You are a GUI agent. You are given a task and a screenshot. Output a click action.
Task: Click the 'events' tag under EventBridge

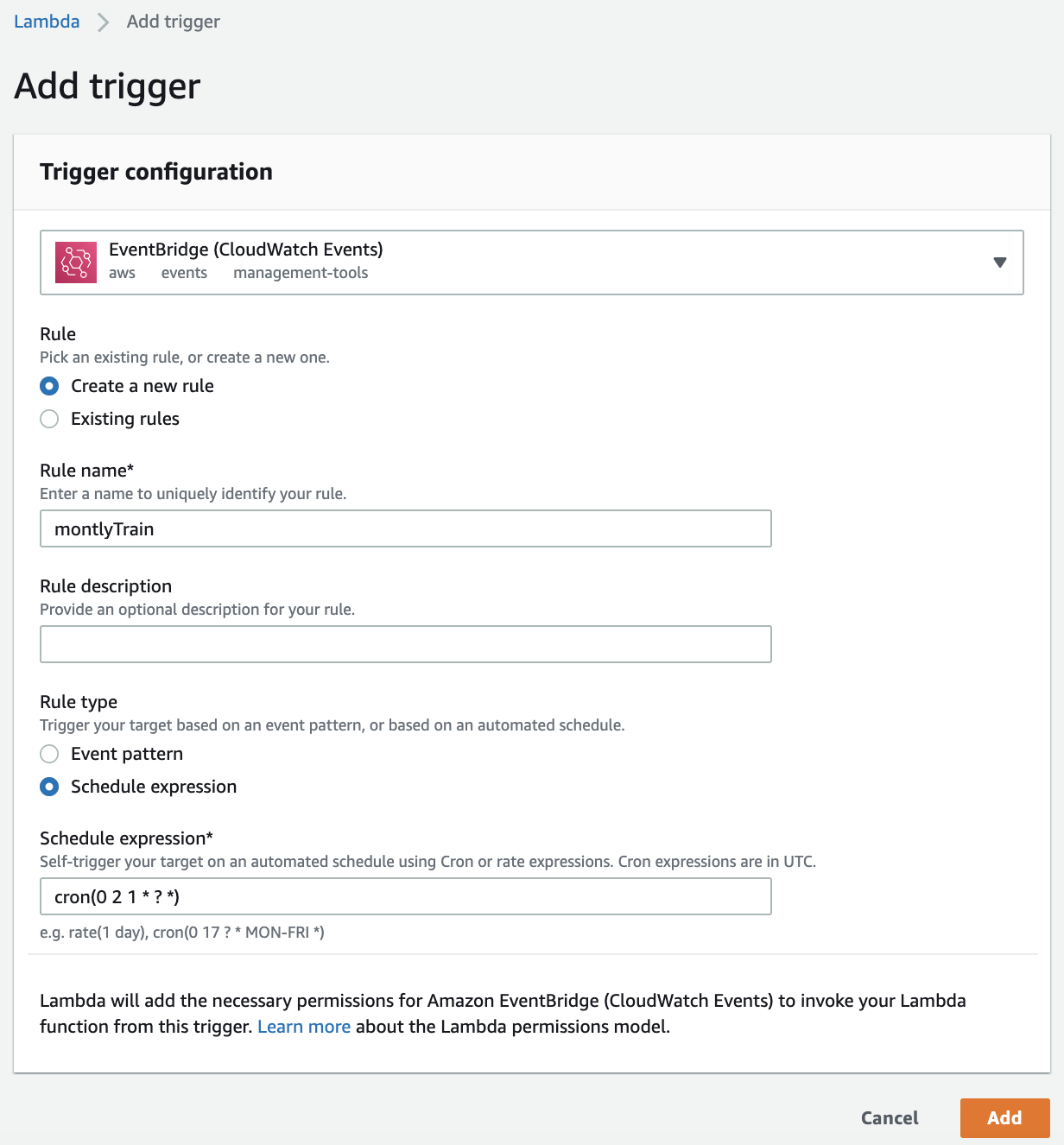click(184, 273)
